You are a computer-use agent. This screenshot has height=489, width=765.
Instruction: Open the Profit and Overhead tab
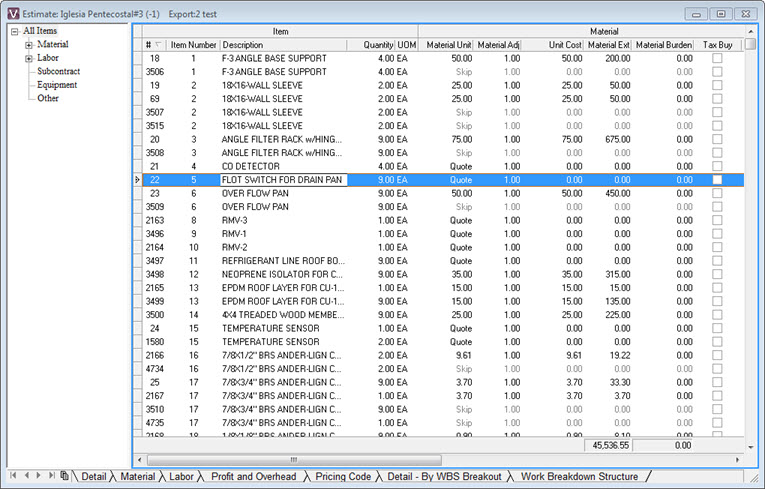(x=253, y=476)
